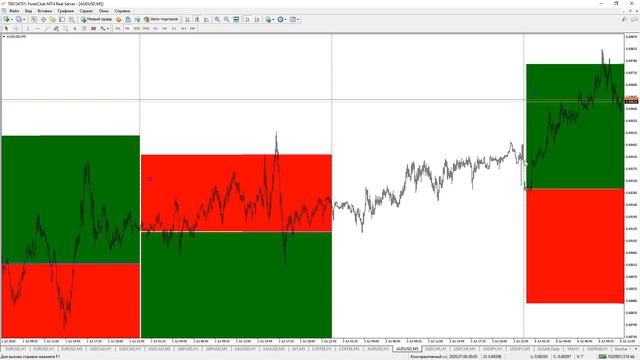Screen dimensions: 640x360
Task: Open the Справка menu
Action: point(122,11)
